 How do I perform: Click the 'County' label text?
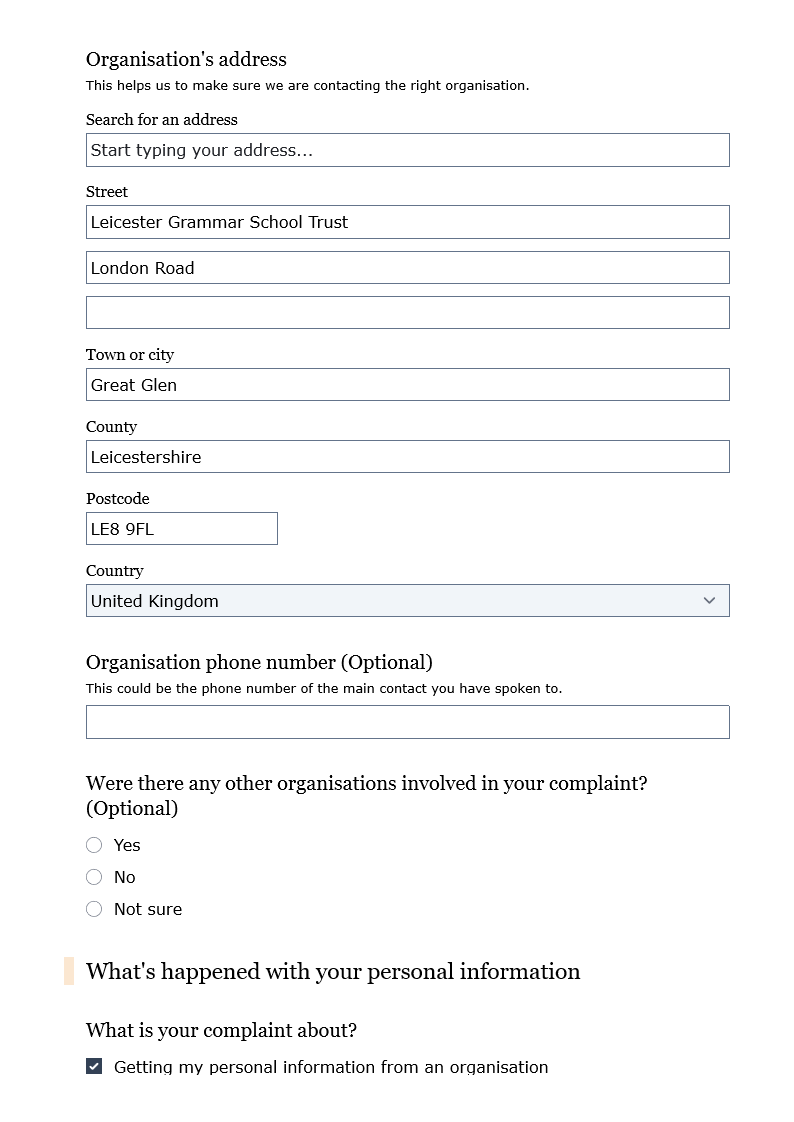(x=111, y=427)
